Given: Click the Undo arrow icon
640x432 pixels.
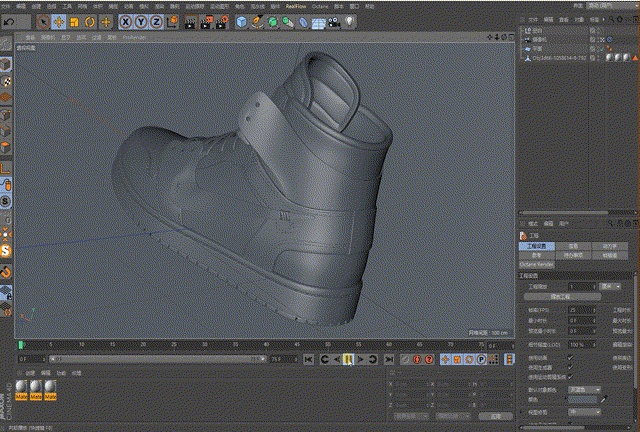Looking at the screenshot, I should click(x=9, y=22).
